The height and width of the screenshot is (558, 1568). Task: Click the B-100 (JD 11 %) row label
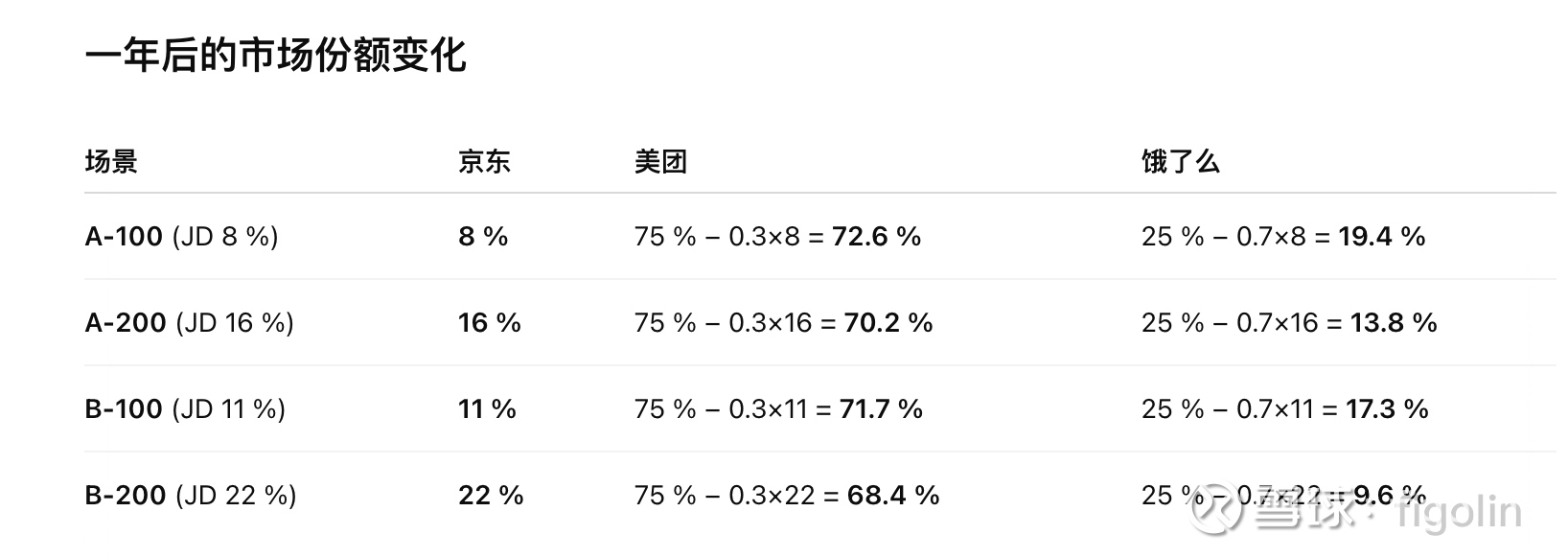tap(185, 408)
